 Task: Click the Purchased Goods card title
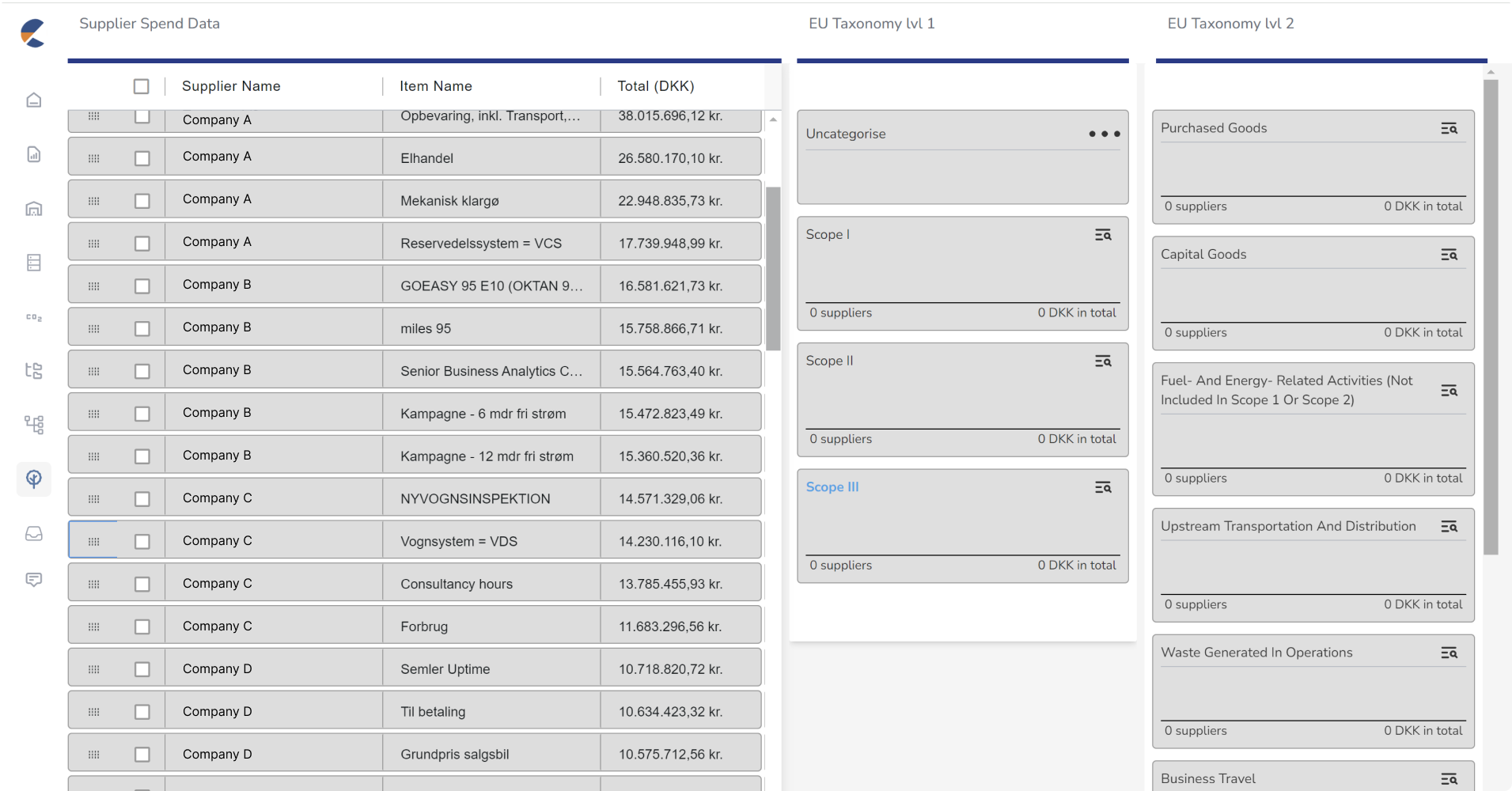1214,128
